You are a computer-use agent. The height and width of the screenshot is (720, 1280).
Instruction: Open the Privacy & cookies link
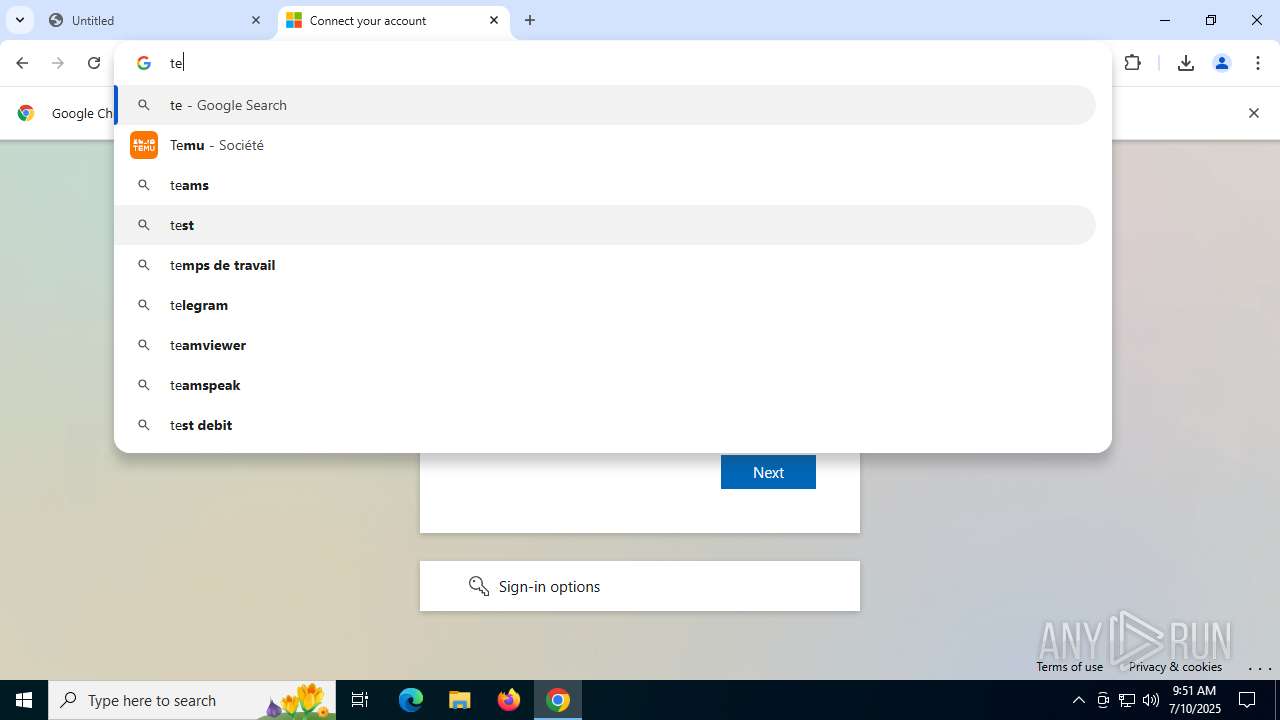click(1175, 667)
